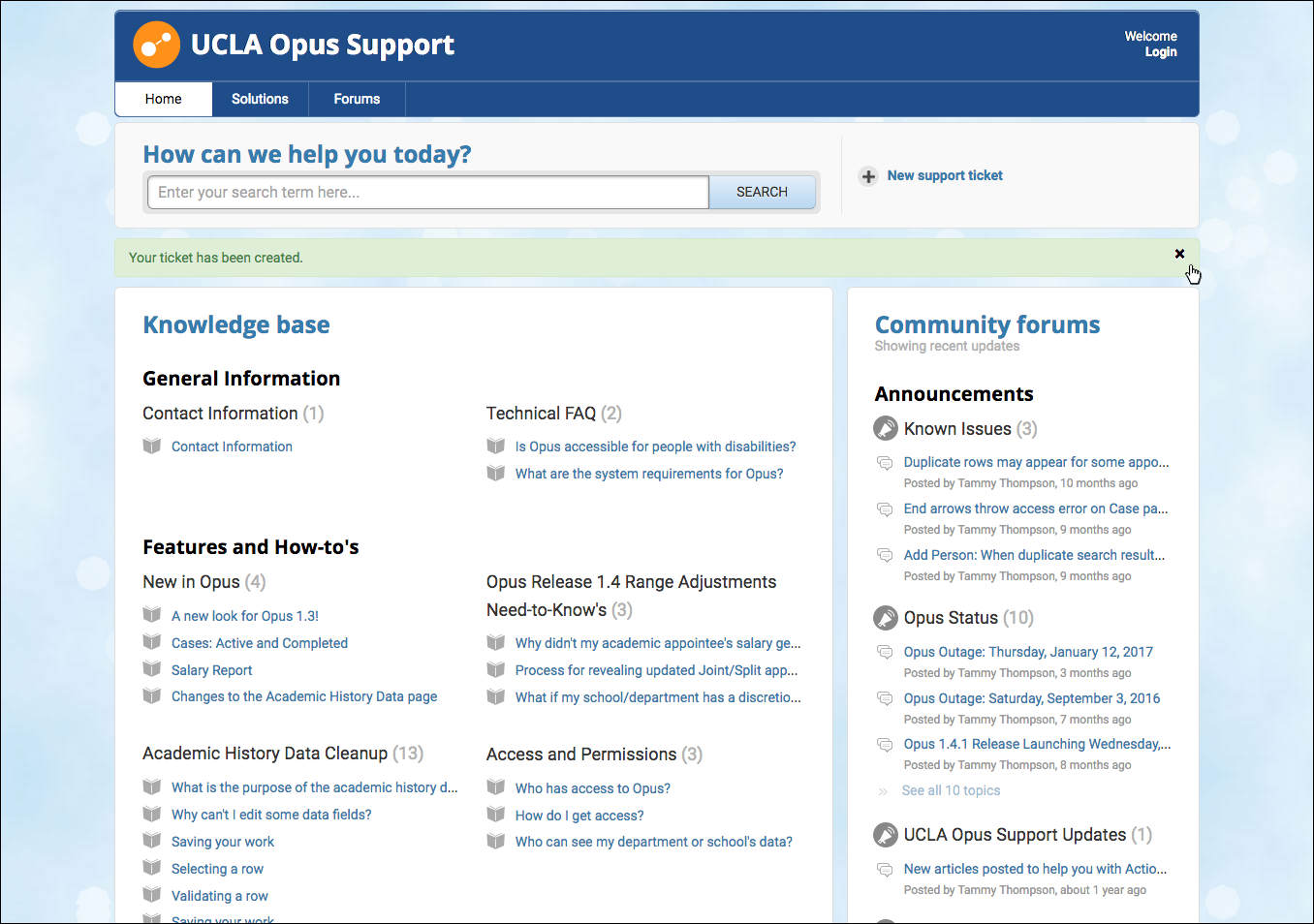Screen dimensions: 1314x924
Task: Open the Contact Information article link
Action: click(x=232, y=447)
